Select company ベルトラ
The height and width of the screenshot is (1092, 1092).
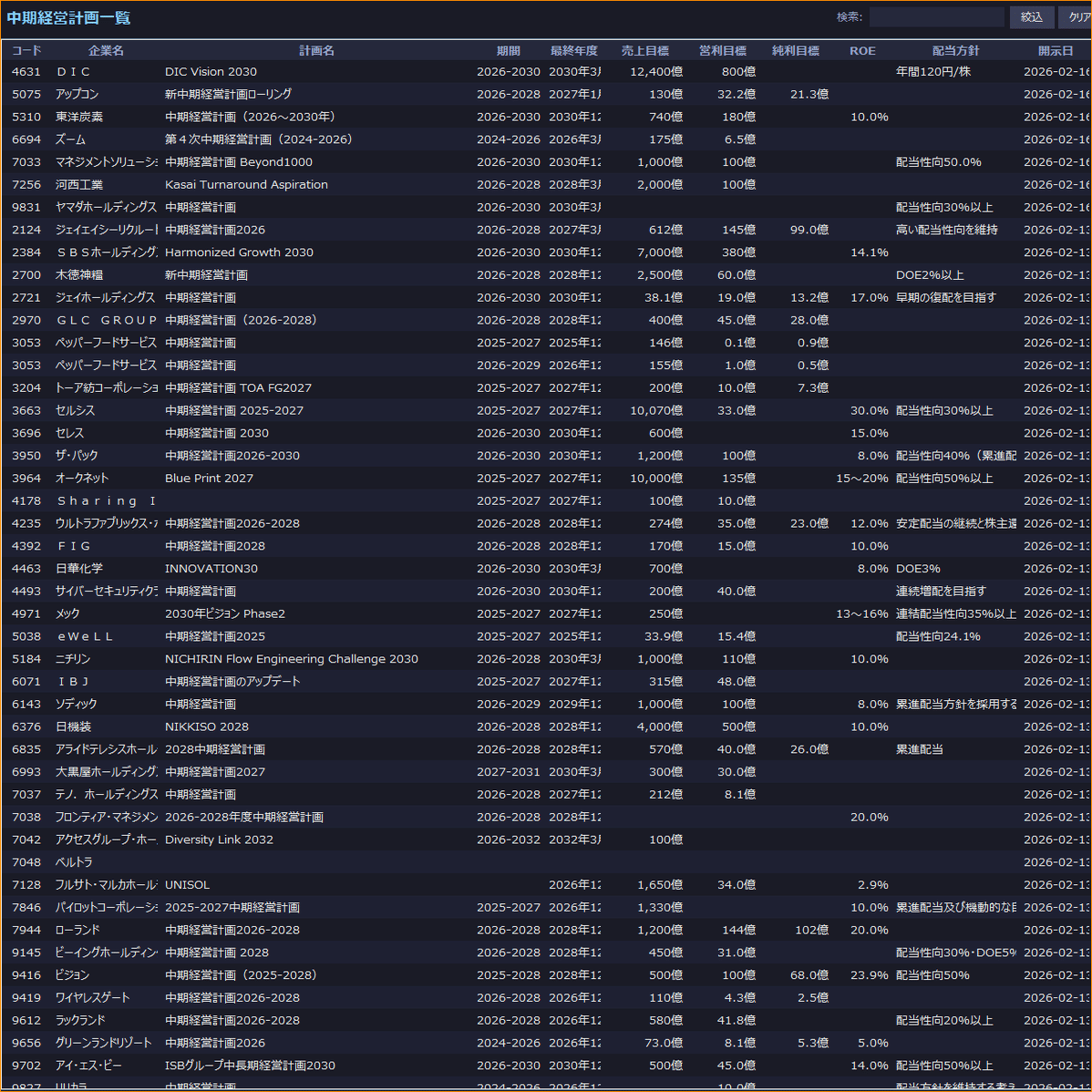73,862
